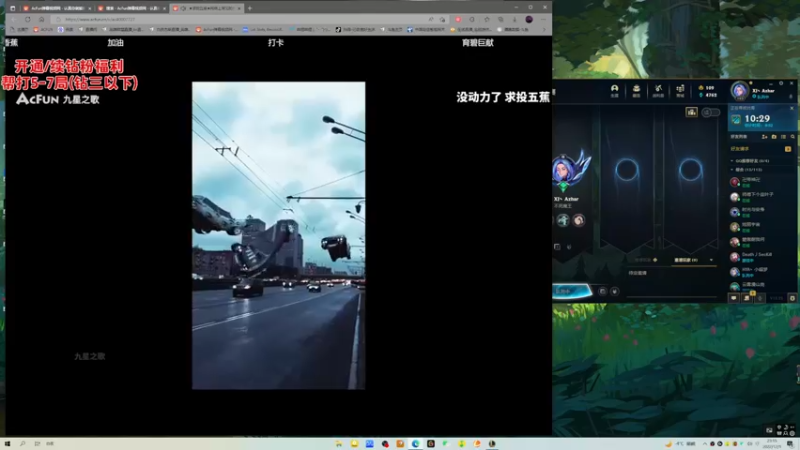Show hidden system tray icons arrow

coord(705,444)
